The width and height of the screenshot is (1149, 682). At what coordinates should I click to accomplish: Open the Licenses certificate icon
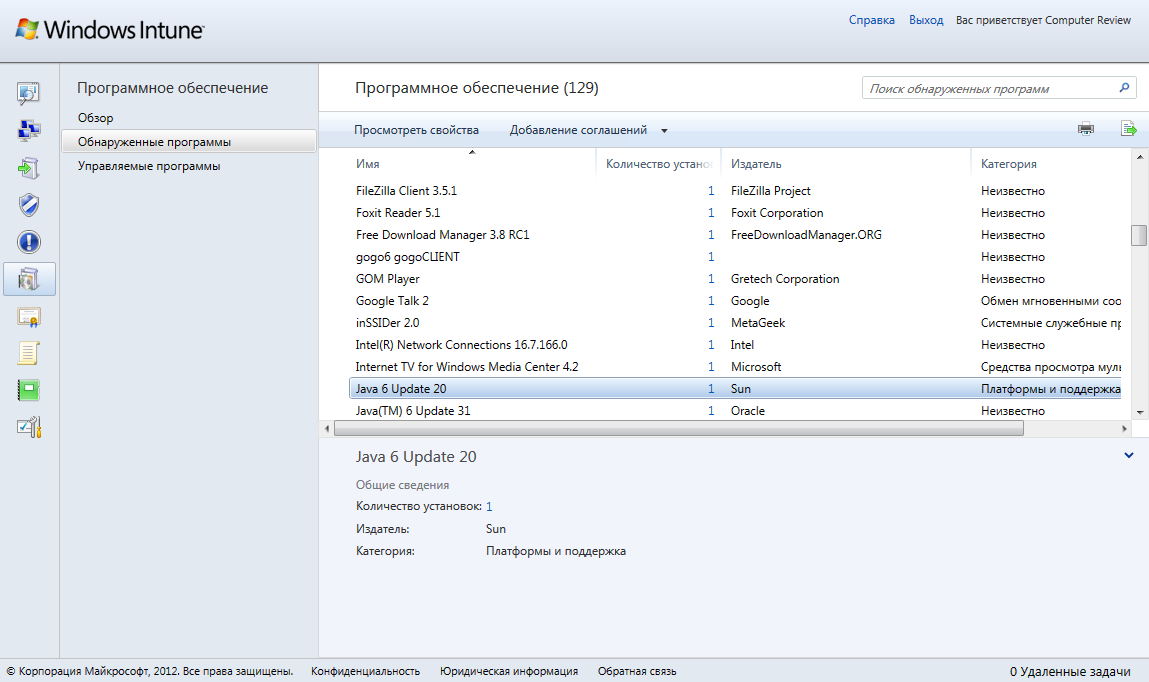coord(29,316)
